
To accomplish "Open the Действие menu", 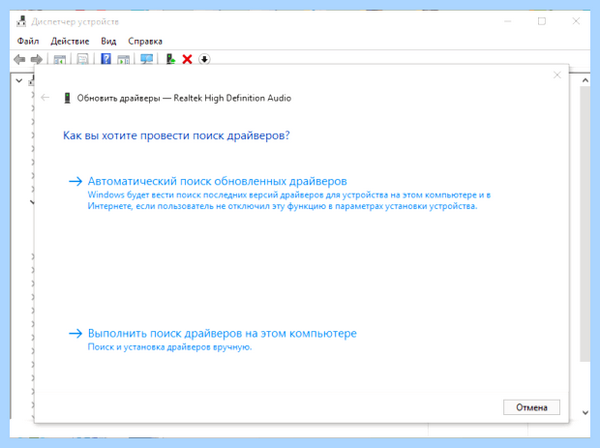I will pos(70,41).
